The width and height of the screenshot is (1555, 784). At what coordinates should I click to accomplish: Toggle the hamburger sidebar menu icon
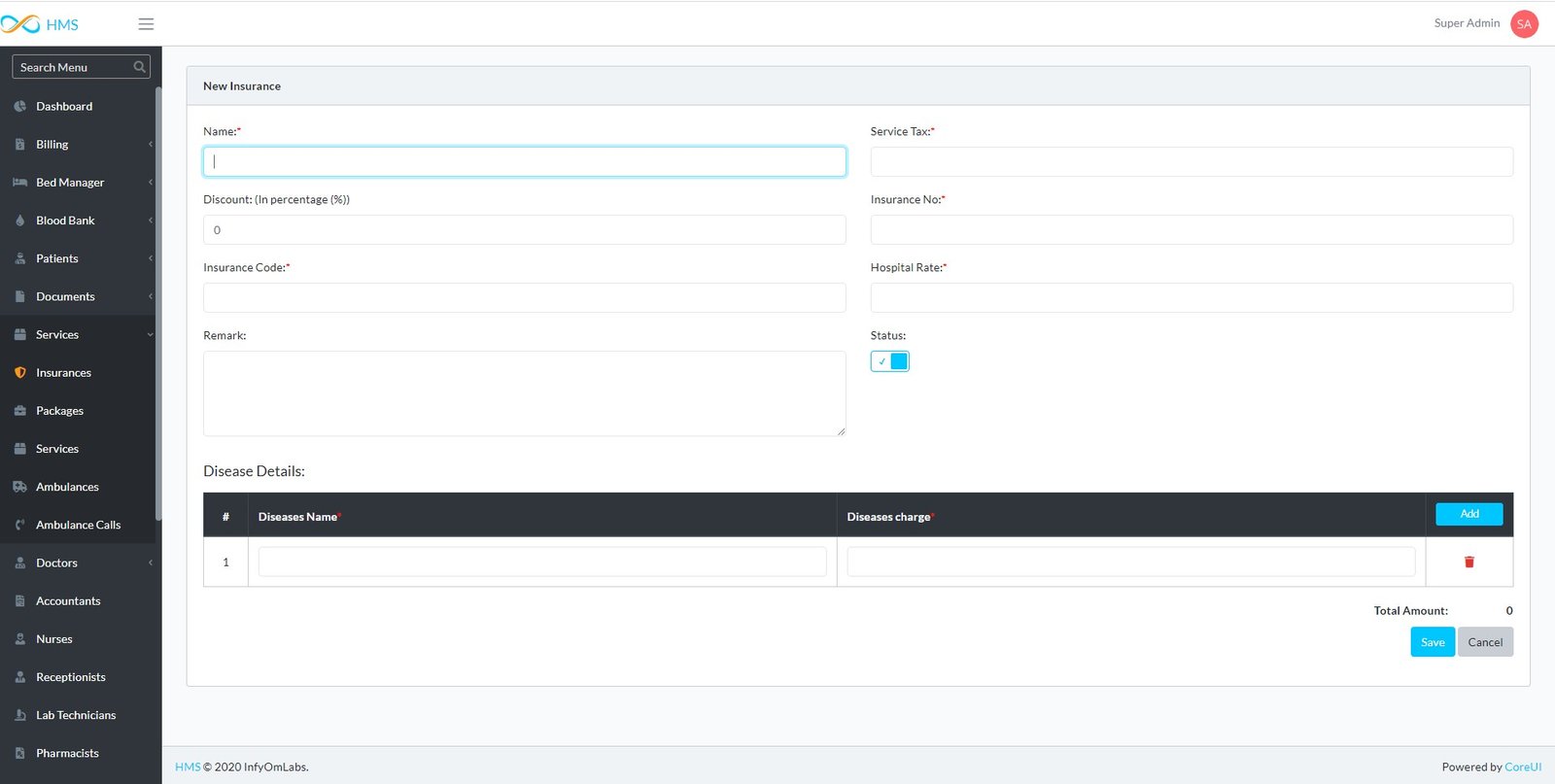pyautogui.click(x=146, y=24)
